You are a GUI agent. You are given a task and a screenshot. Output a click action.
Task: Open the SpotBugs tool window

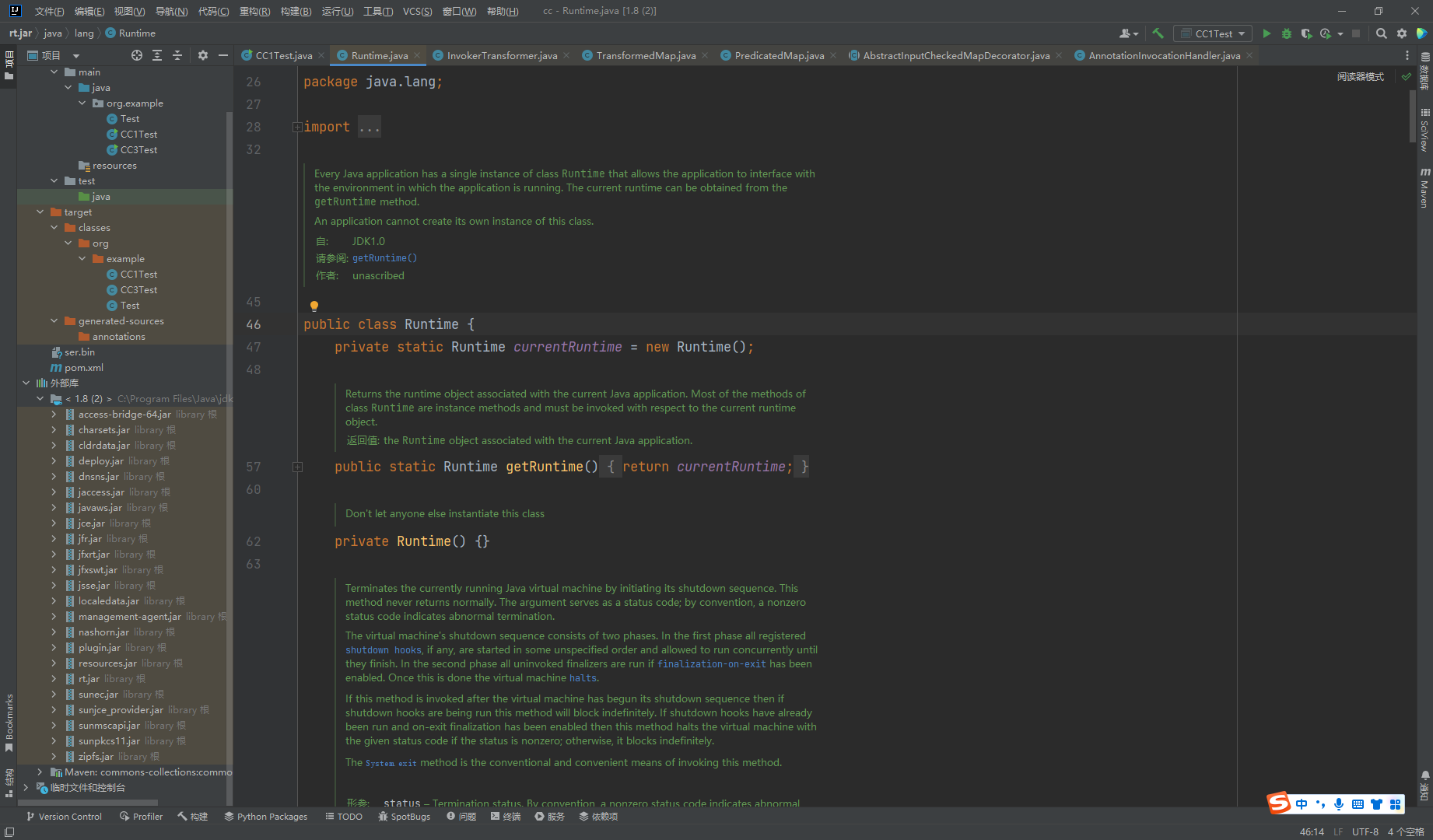405,817
